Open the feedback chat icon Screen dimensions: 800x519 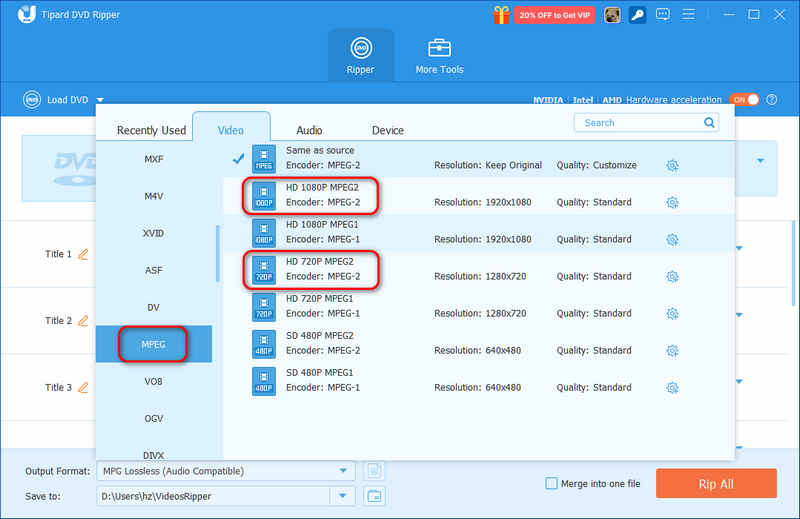coord(663,14)
